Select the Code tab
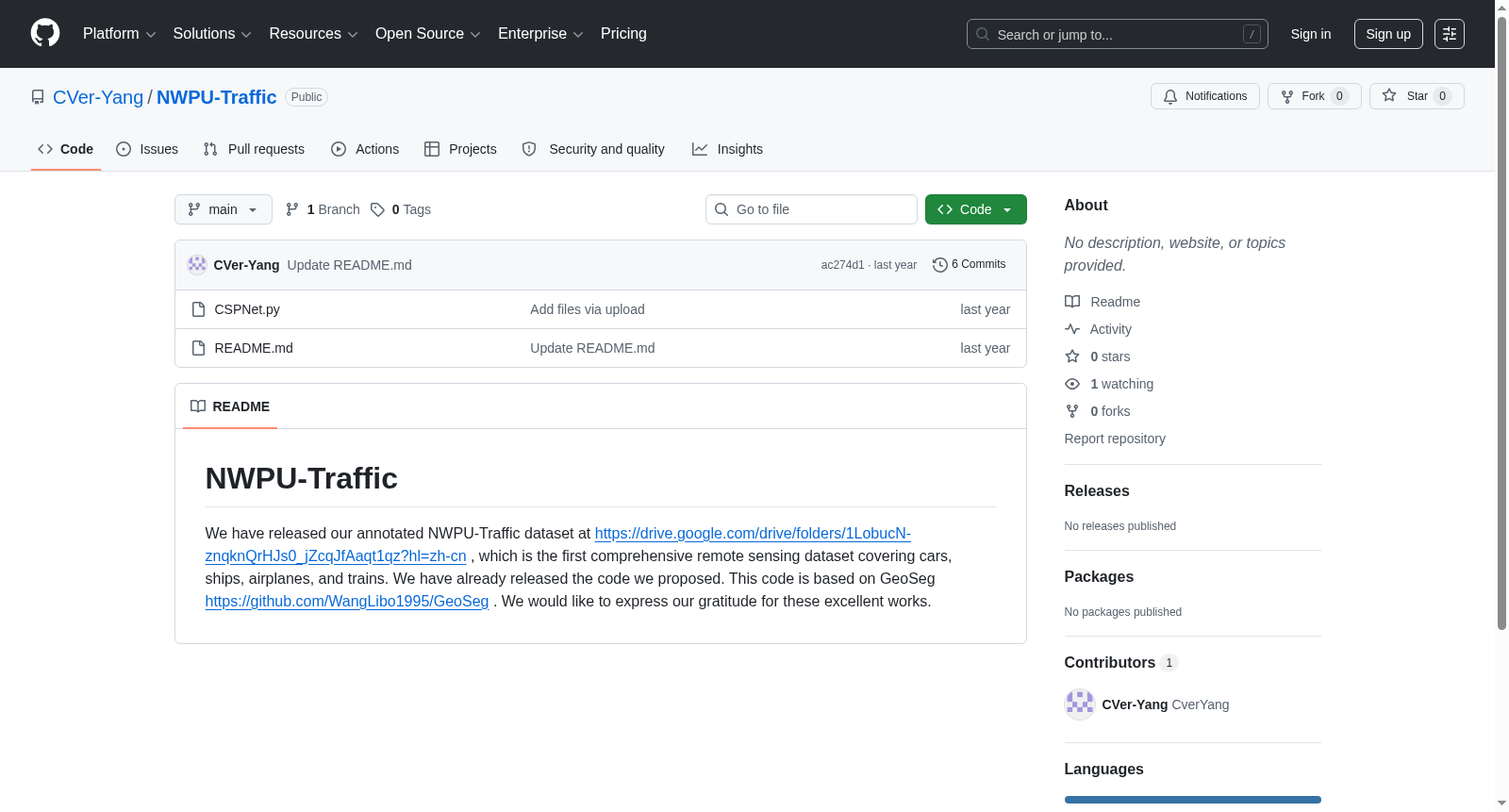The height and width of the screenshot is (812, 1509). [x=66, y=149]
